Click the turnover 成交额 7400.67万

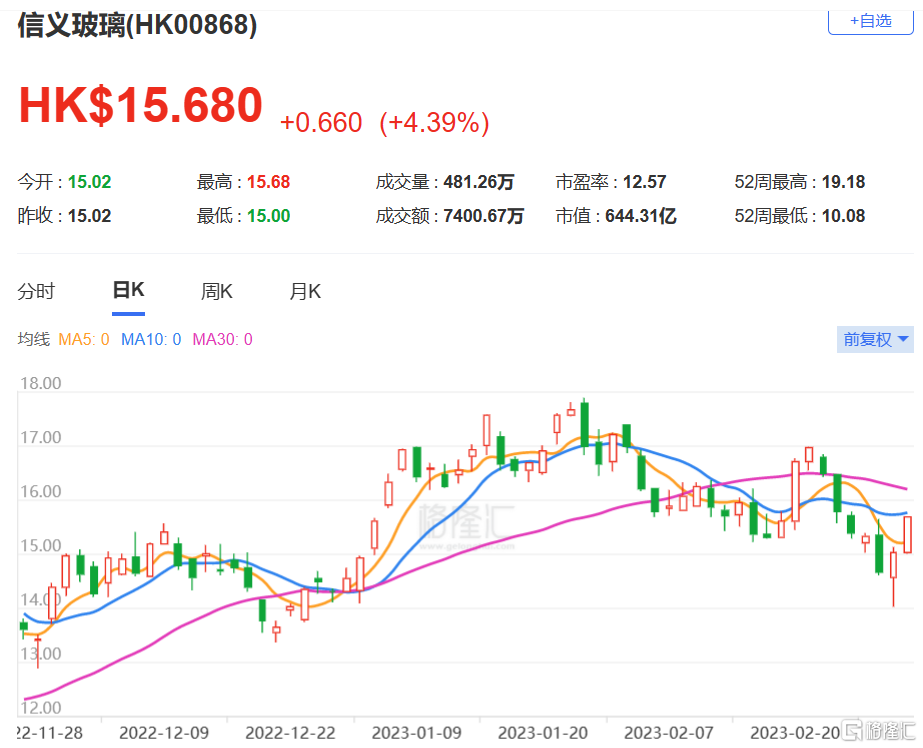click(x=450, y=216)
